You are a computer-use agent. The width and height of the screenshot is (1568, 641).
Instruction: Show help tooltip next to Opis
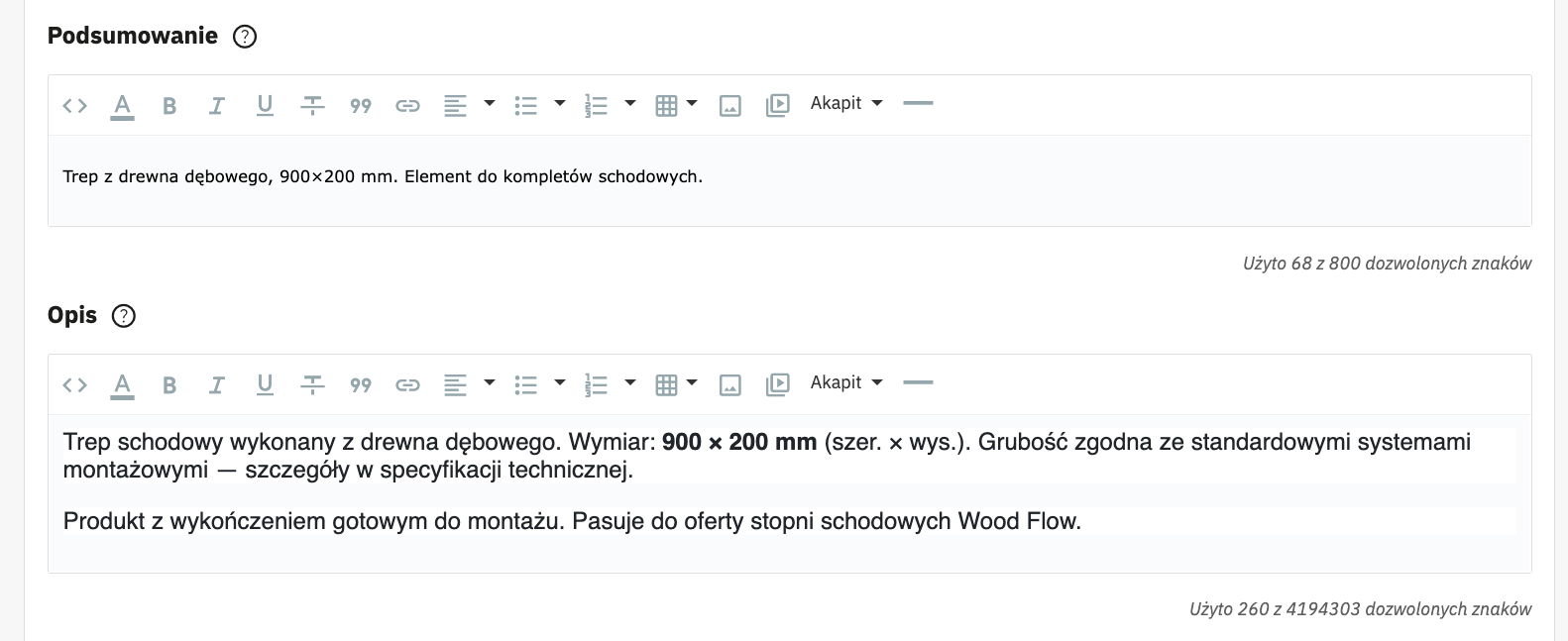[124, 316]
